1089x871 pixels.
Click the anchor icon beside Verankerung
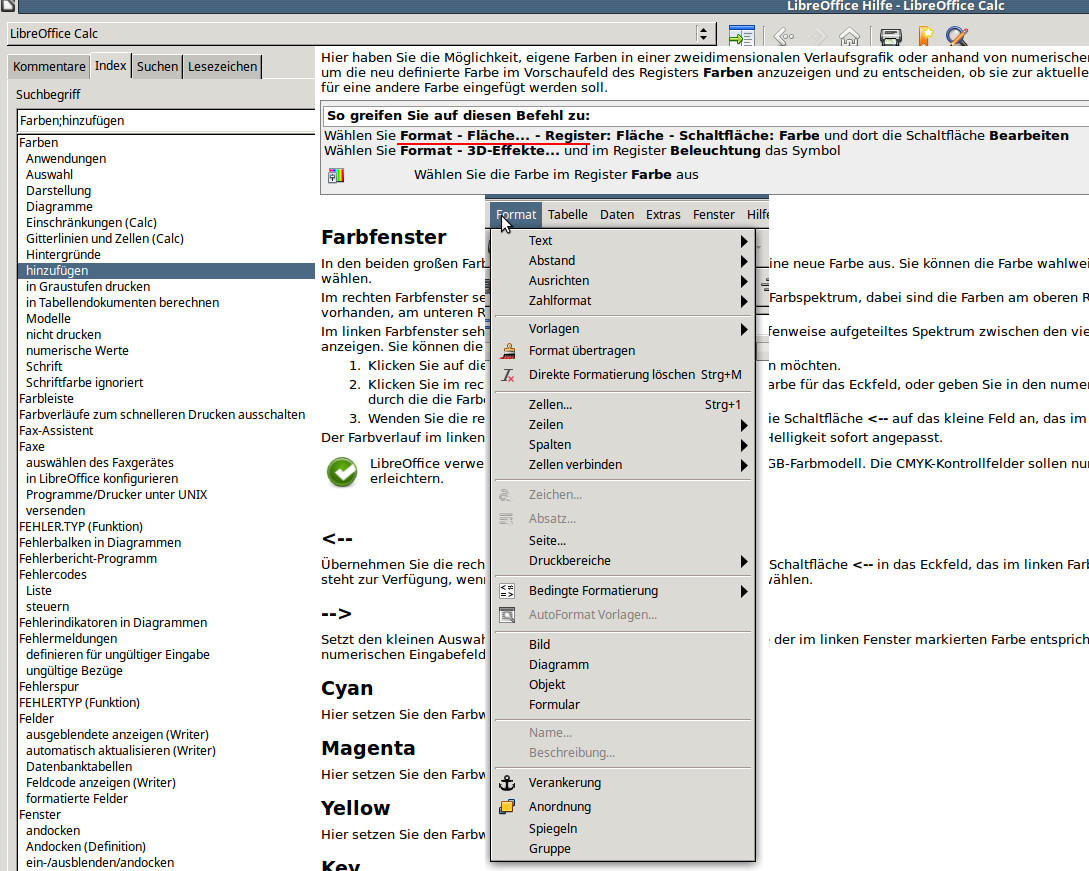point(508,783)
